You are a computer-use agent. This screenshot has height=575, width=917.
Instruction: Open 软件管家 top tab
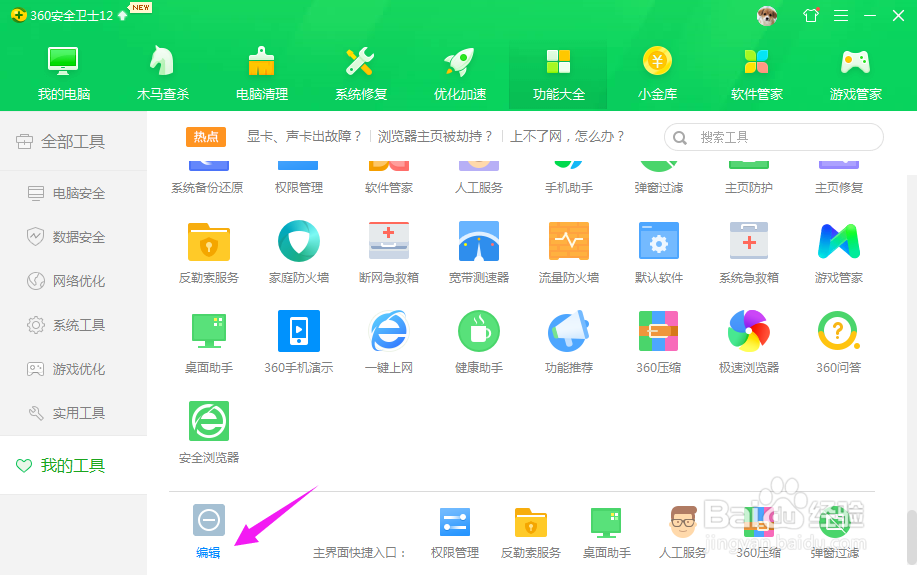pyautogui.click(x=757, y=74)
